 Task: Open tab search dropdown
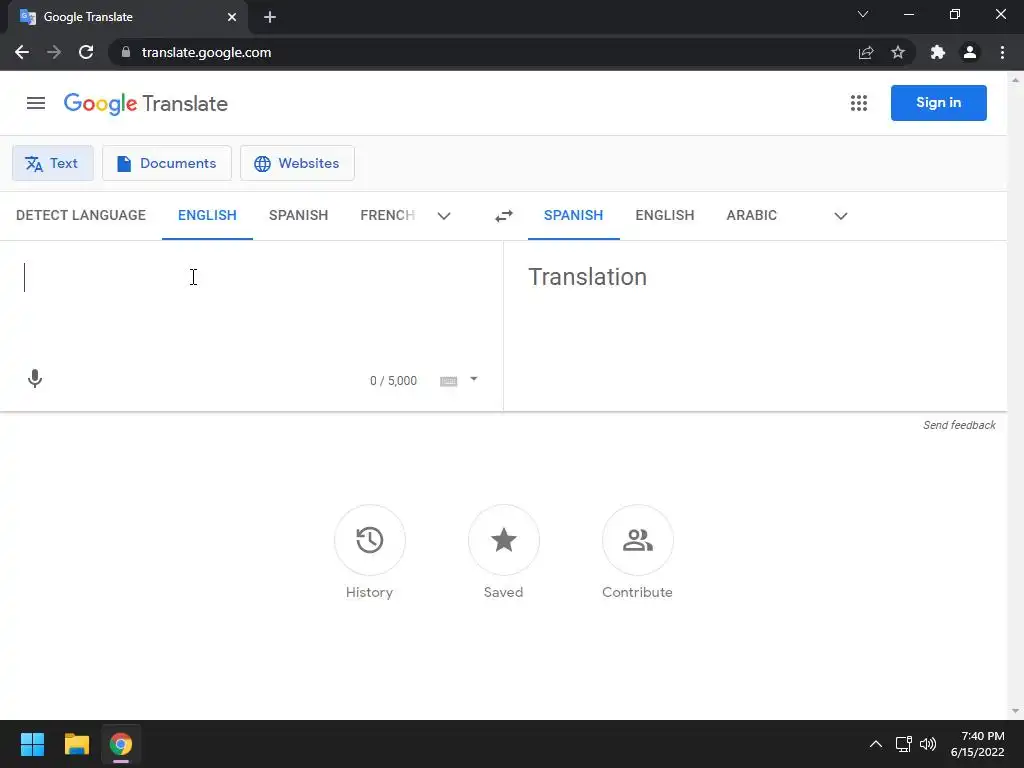tap(863, 14)
